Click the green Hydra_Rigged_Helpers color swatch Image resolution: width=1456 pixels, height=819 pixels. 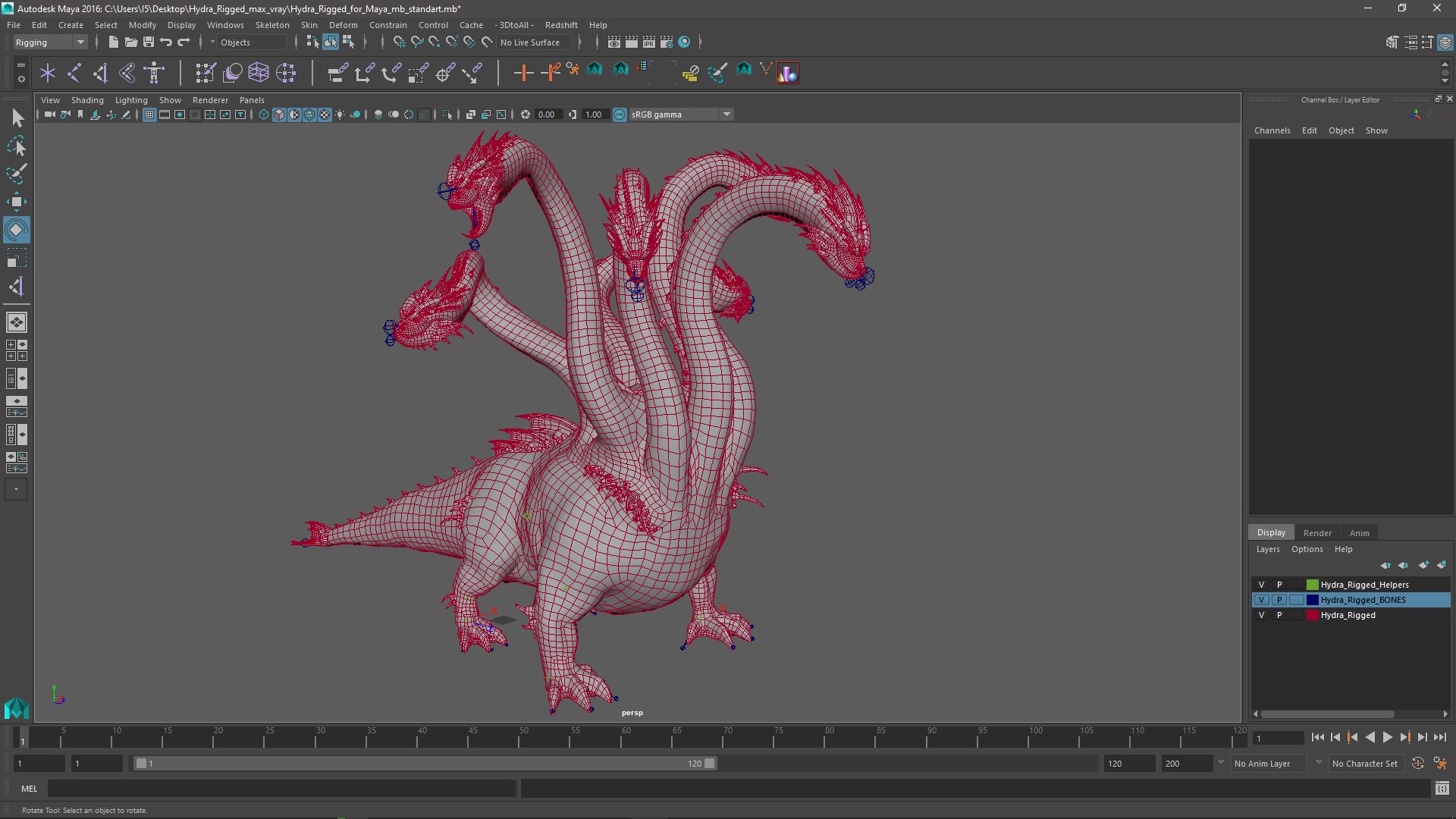click(x=1312, y=585)
